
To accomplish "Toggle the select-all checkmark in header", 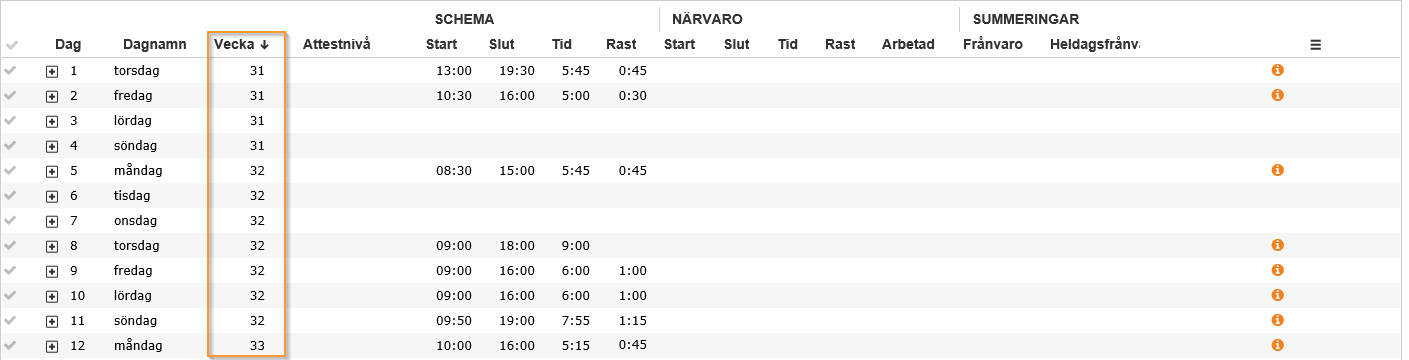I will (x=11, y=45).
